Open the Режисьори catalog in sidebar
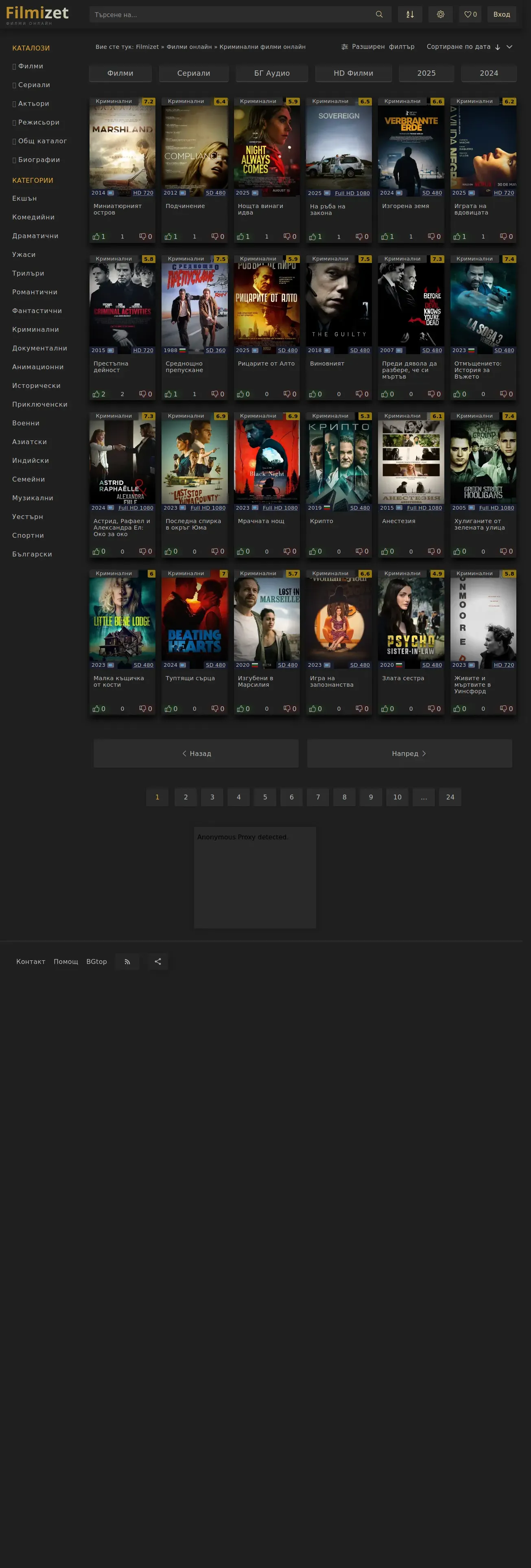The height and width of the screenshot is (1568, 531). pyautogui.click(x=36, y=123)
